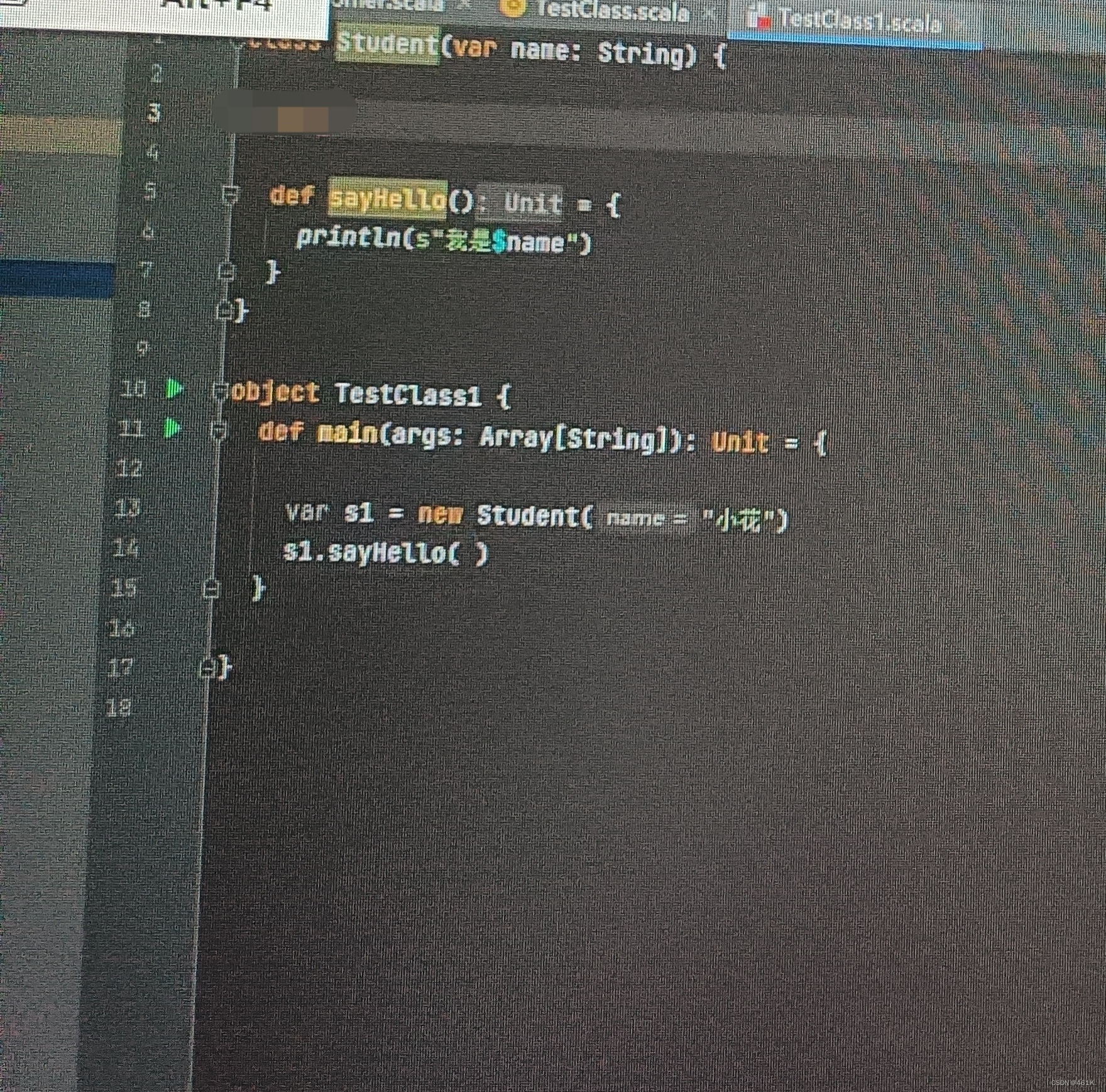Click s1.sayHello( ) call on line 14
The width and height of the screenshot is (1106, 1092).
(x=386, y=552)
